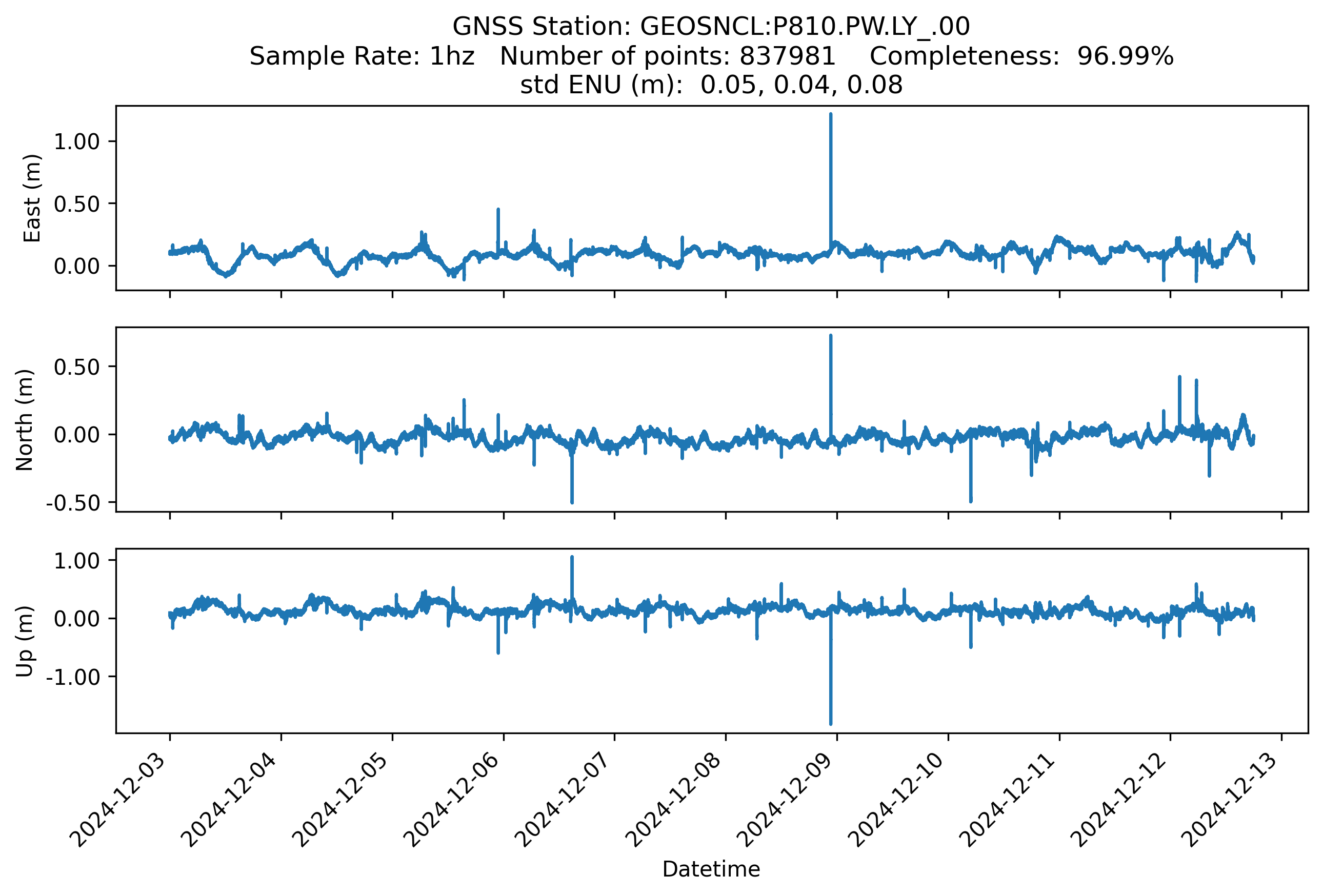Click 'std ENU (m): 0.05, 0.04, 0.08' line

click(711, 85)
